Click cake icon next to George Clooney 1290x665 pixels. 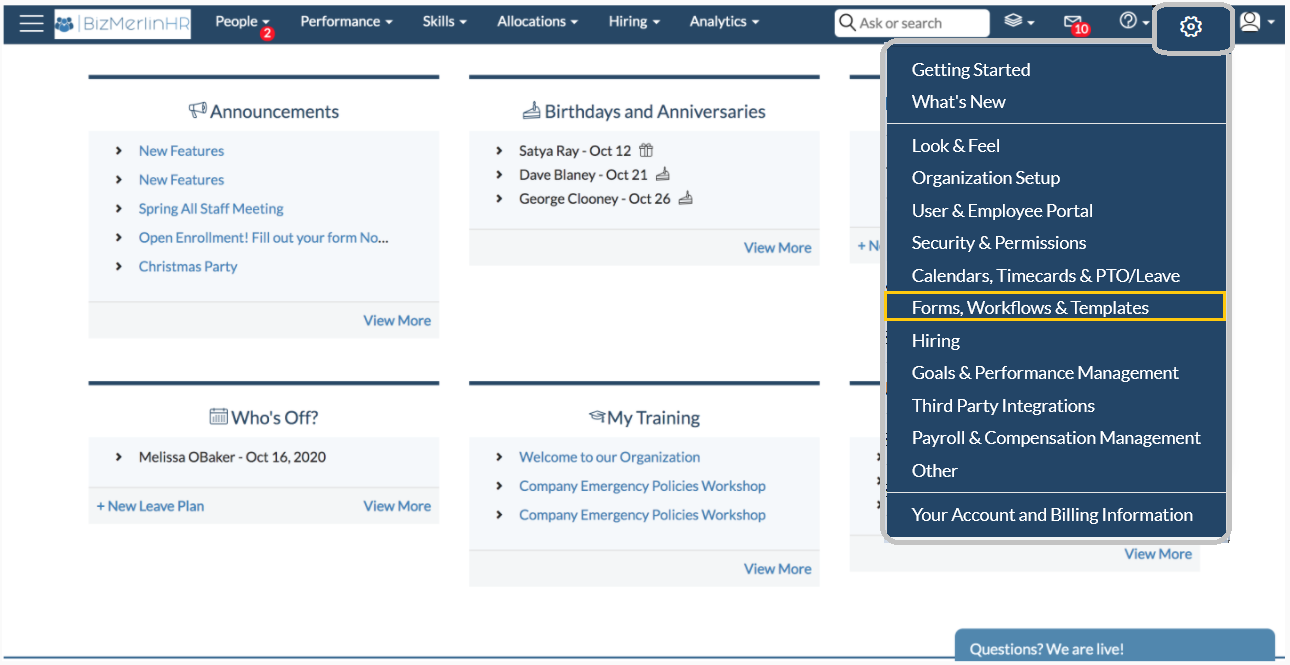(685, 199)
